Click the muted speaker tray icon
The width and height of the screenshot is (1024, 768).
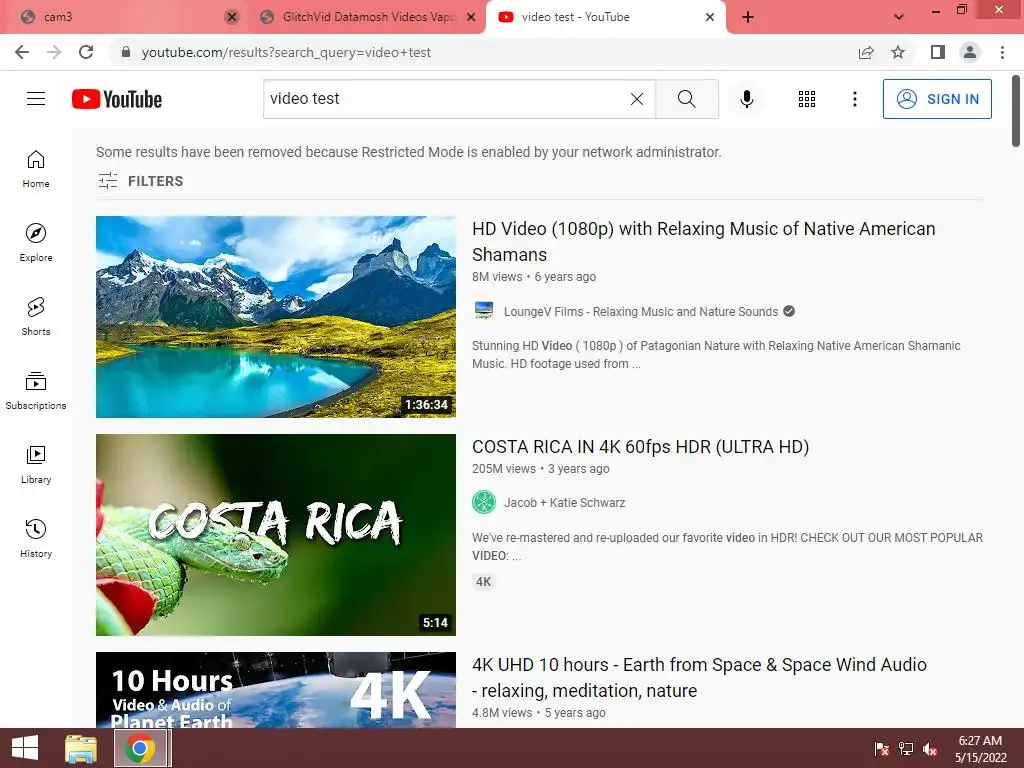pos(930,749)
